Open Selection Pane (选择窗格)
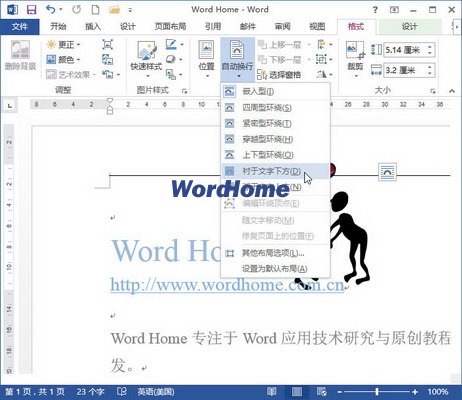The height and width of the screenshot is (400, 462). tap(280, 75)
